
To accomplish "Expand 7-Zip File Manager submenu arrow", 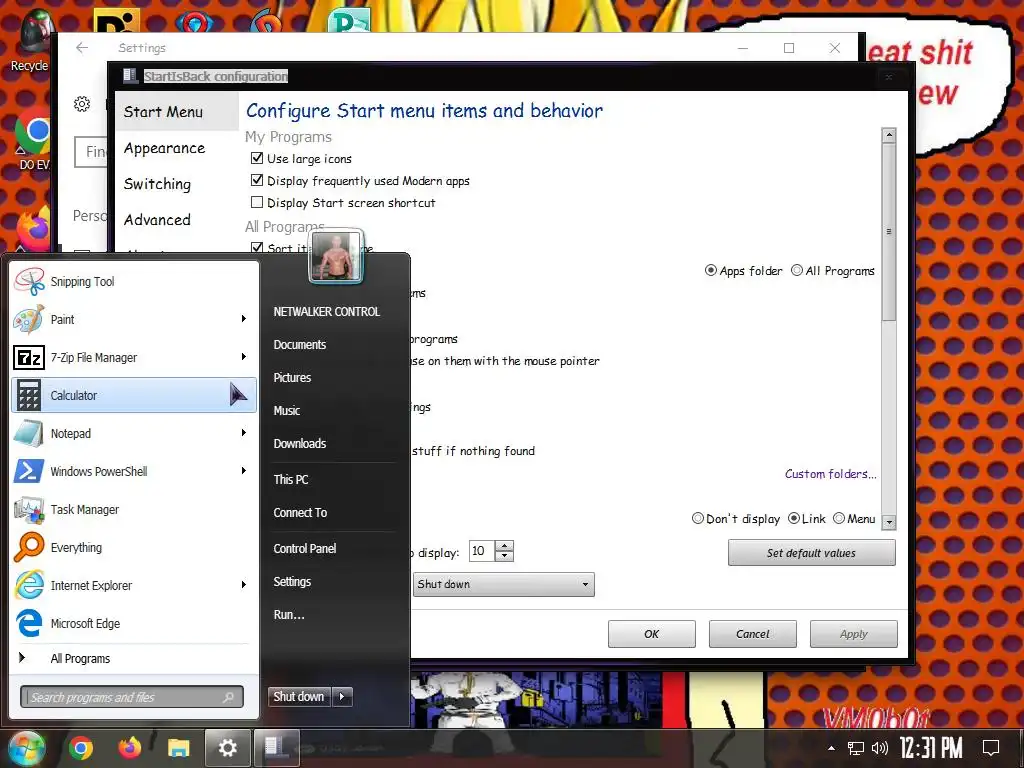I will click(x=244, y=357).
